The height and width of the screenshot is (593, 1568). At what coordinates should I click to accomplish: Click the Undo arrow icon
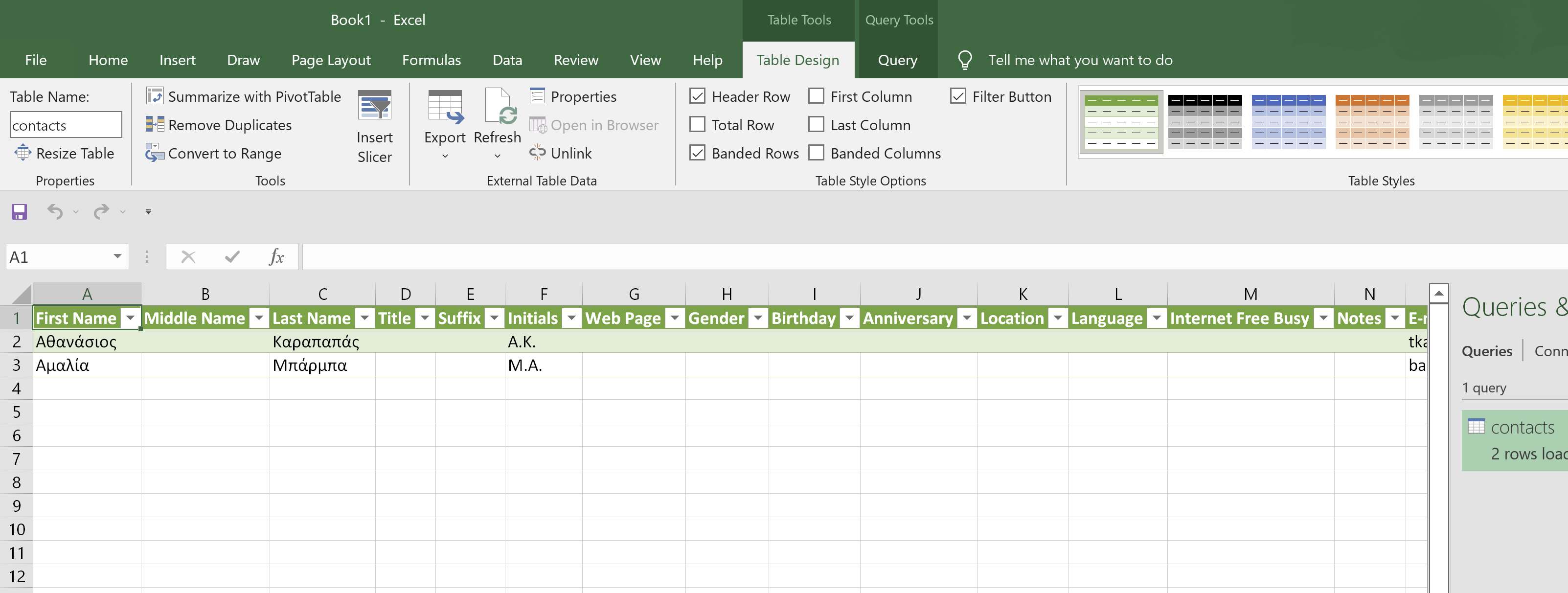55,211
